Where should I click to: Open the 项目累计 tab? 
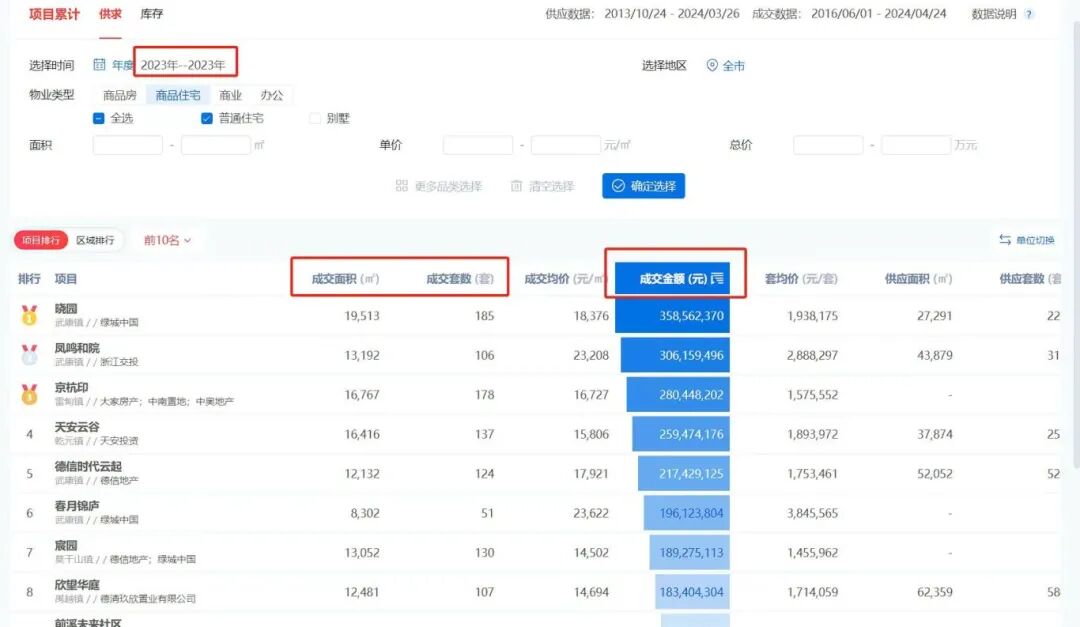(x=54, y=14)
